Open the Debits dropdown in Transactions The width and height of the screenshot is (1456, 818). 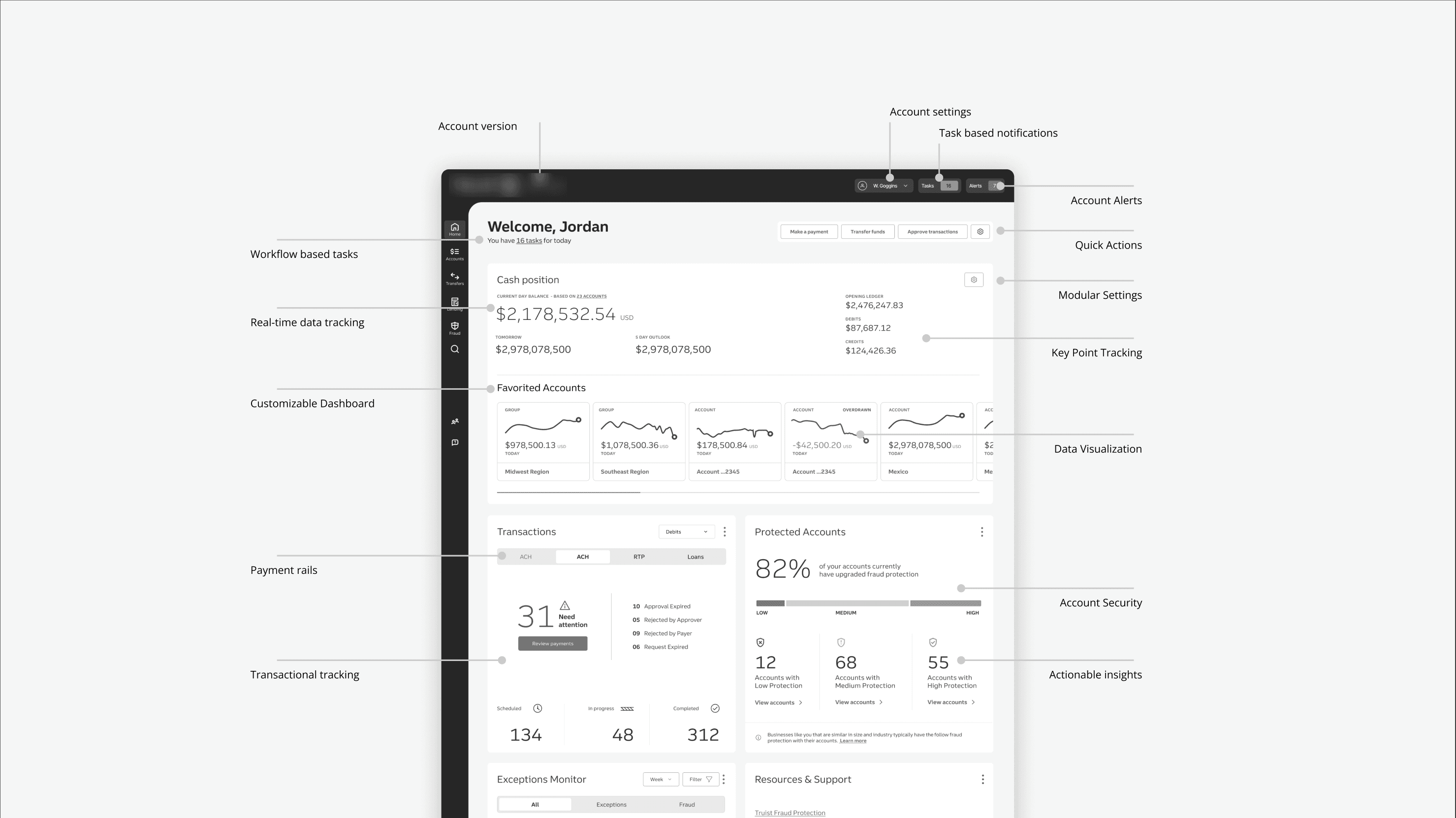click(686, 532)
